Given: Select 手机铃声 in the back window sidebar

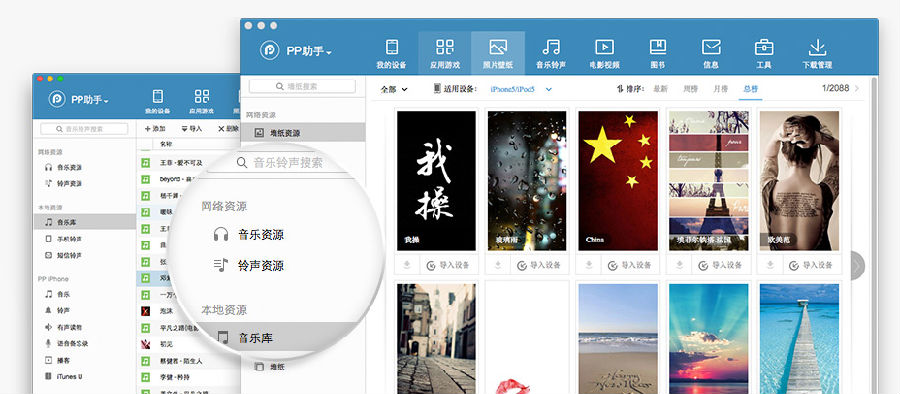Looking at the screenshot, I should pos(63,238).
